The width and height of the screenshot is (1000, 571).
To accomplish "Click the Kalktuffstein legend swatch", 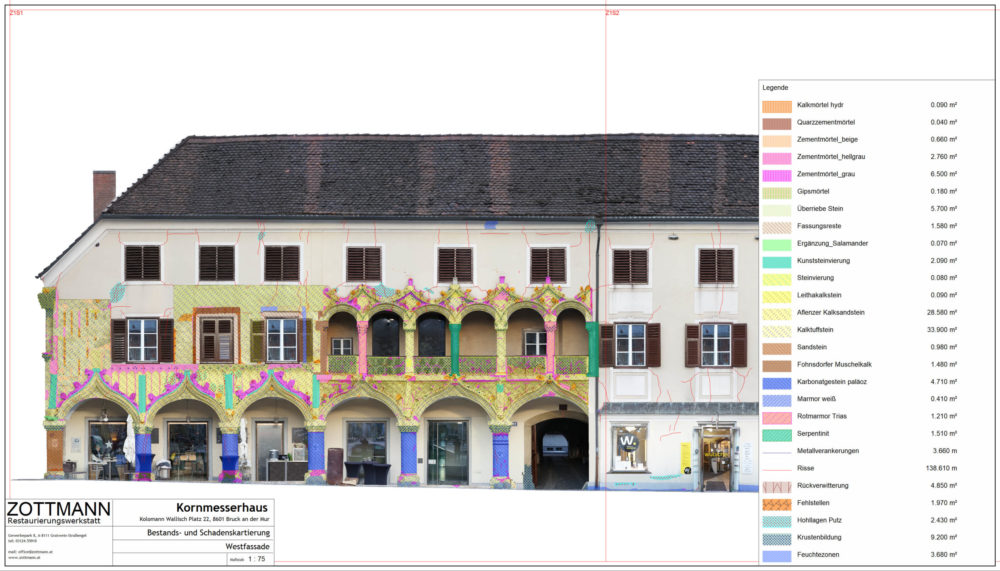I will click(x=777, y=330).
